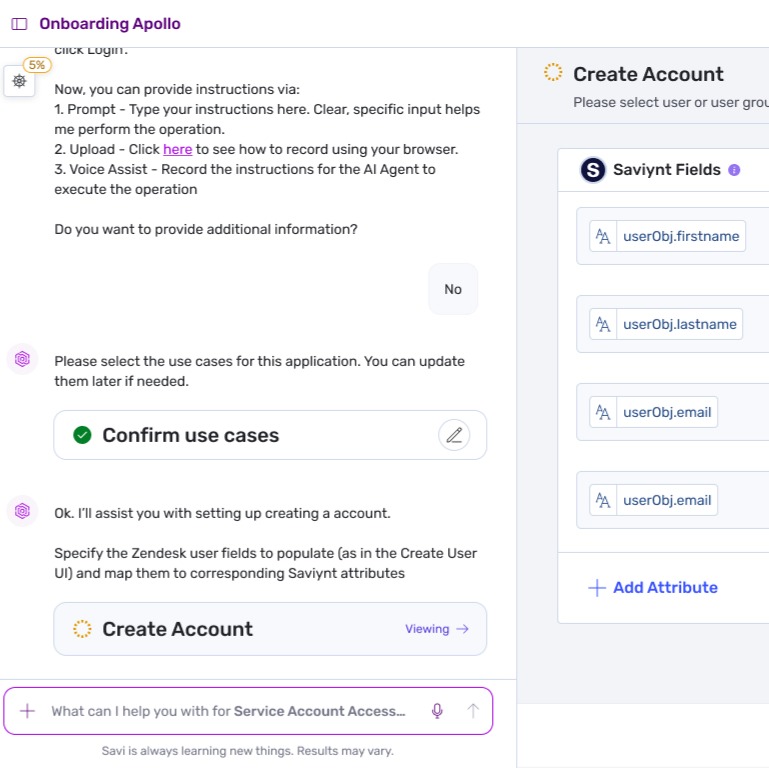Click the text type icon beside userObj.firstname
Screen dimensions: 769x768
603,236
